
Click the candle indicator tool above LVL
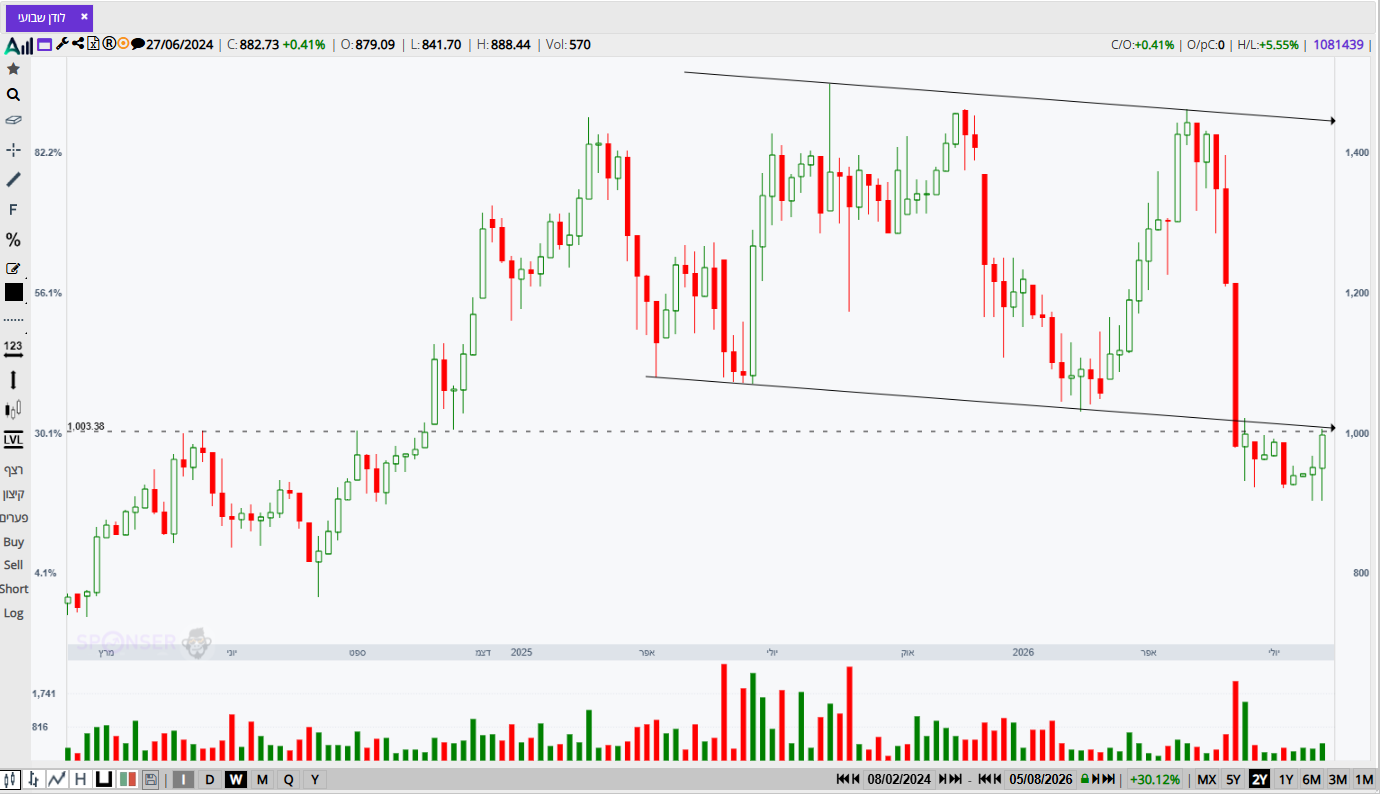point(13,410)
